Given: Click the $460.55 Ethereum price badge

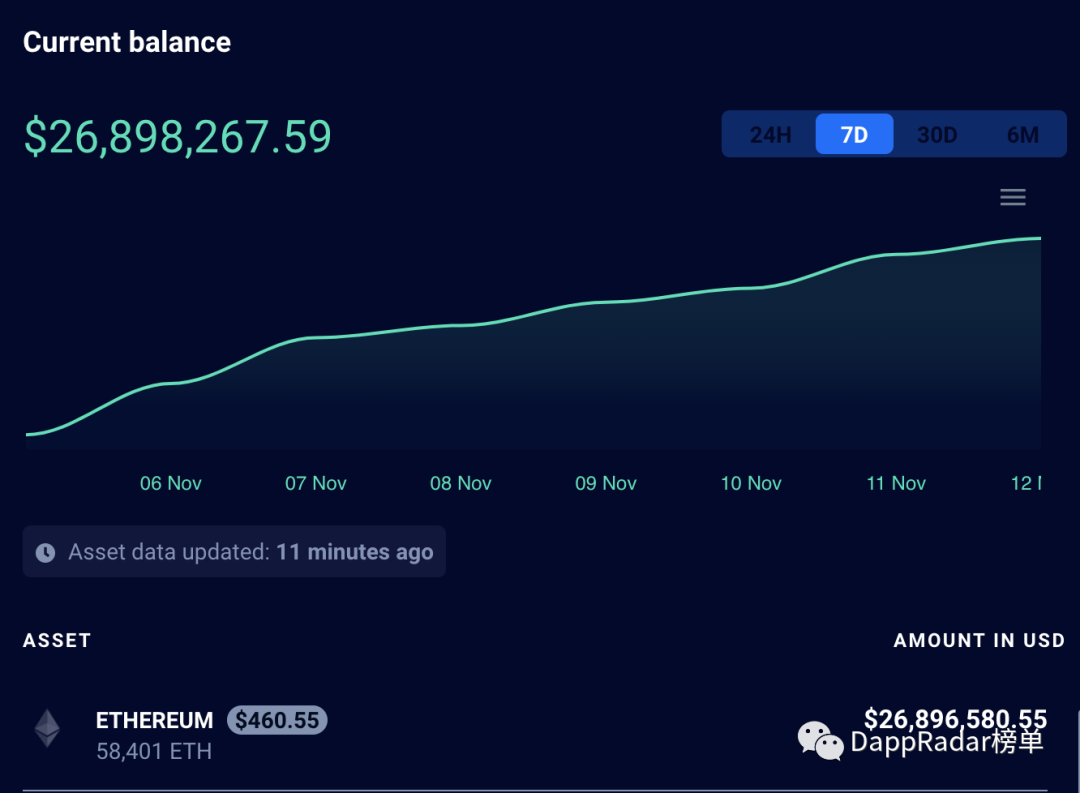Looking at the screenshot, I should pyautogui.click(x=277, y=720).
